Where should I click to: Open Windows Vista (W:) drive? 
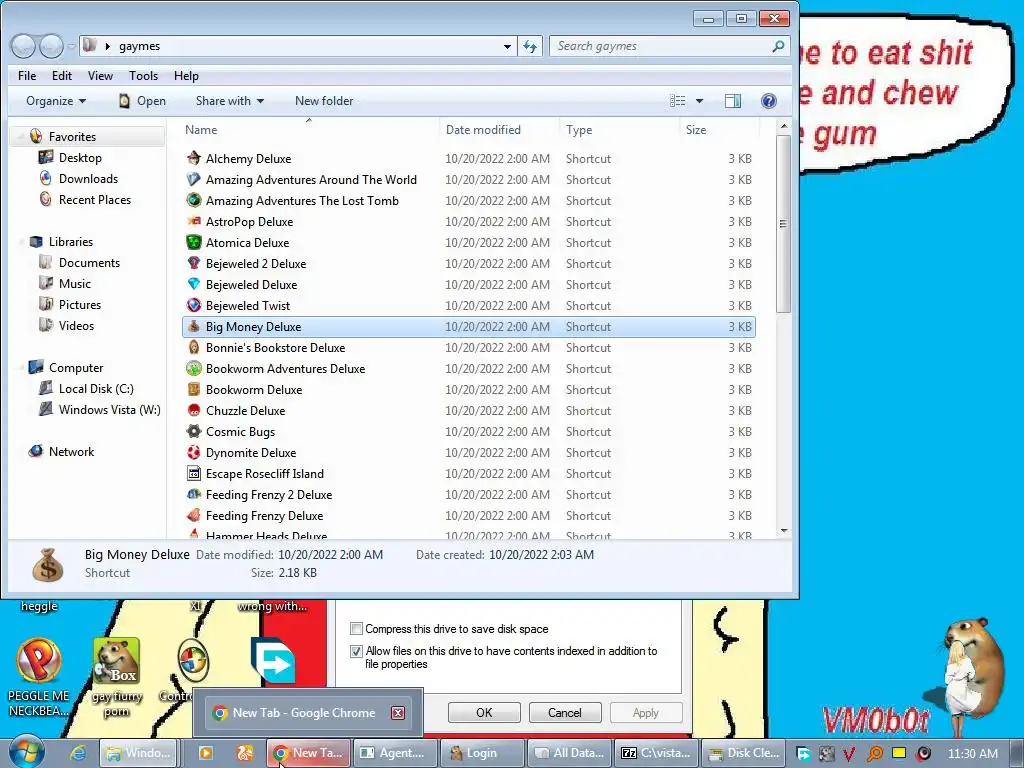(109, 409)
